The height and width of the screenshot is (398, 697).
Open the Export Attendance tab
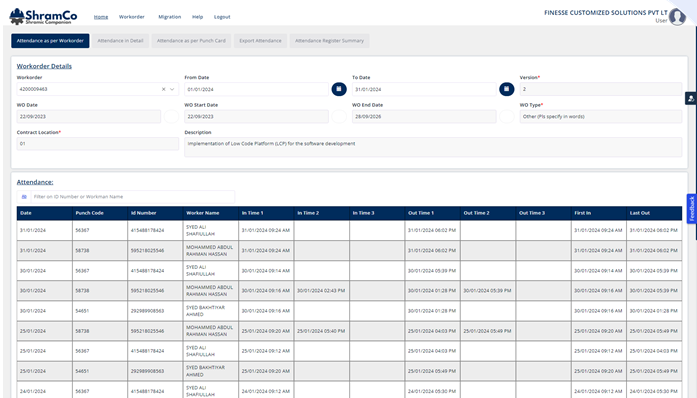[260, 40]
